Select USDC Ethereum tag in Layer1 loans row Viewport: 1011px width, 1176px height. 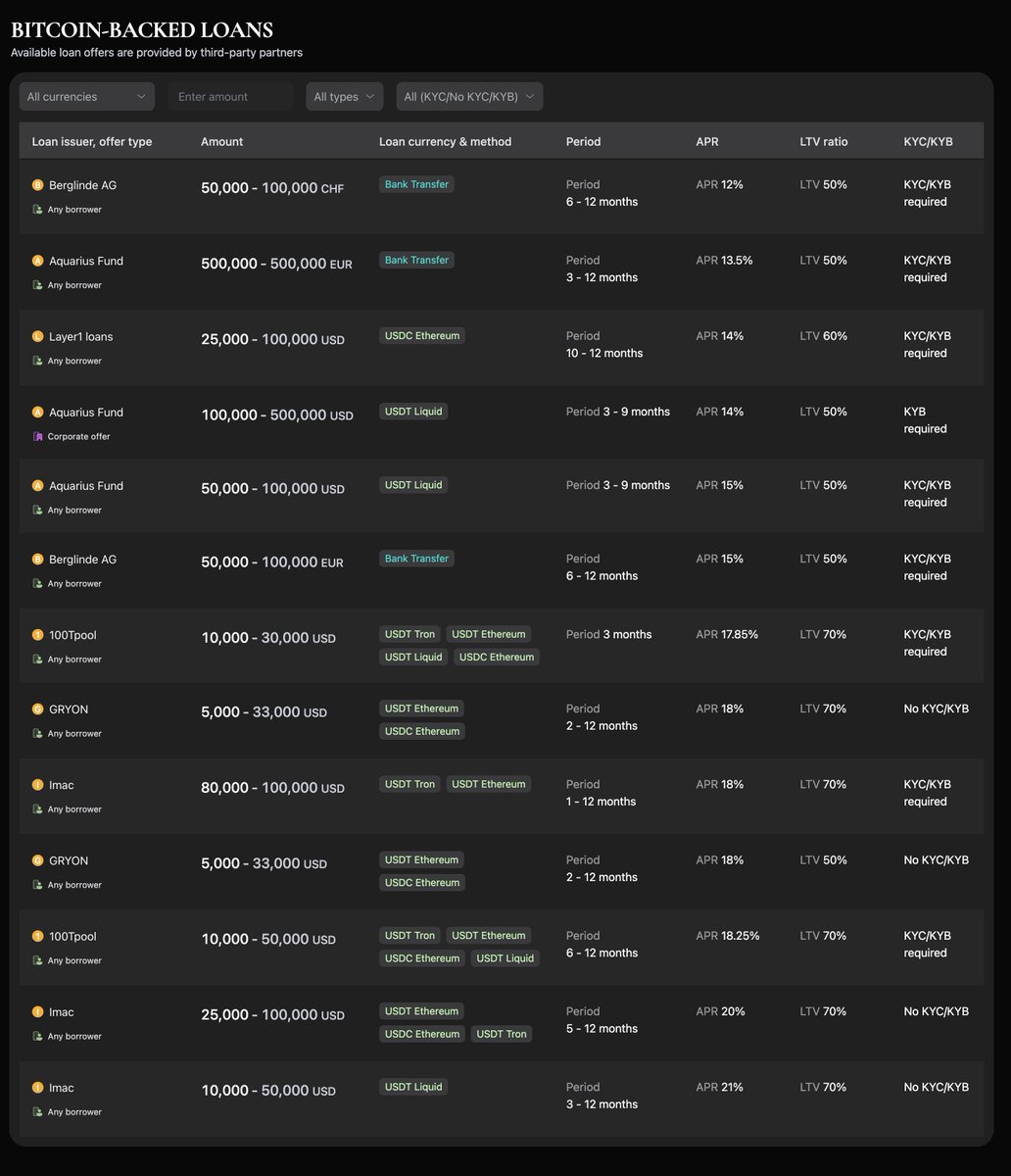(422, 335)
